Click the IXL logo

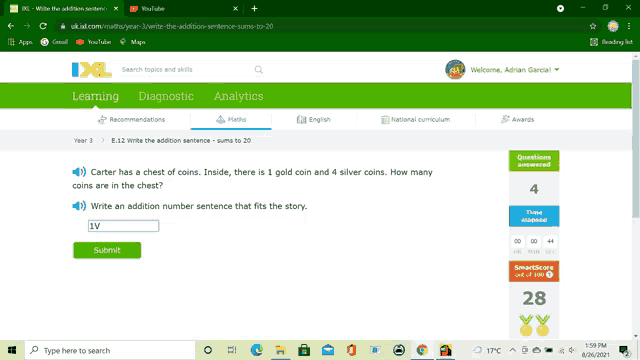click(92, 70)
